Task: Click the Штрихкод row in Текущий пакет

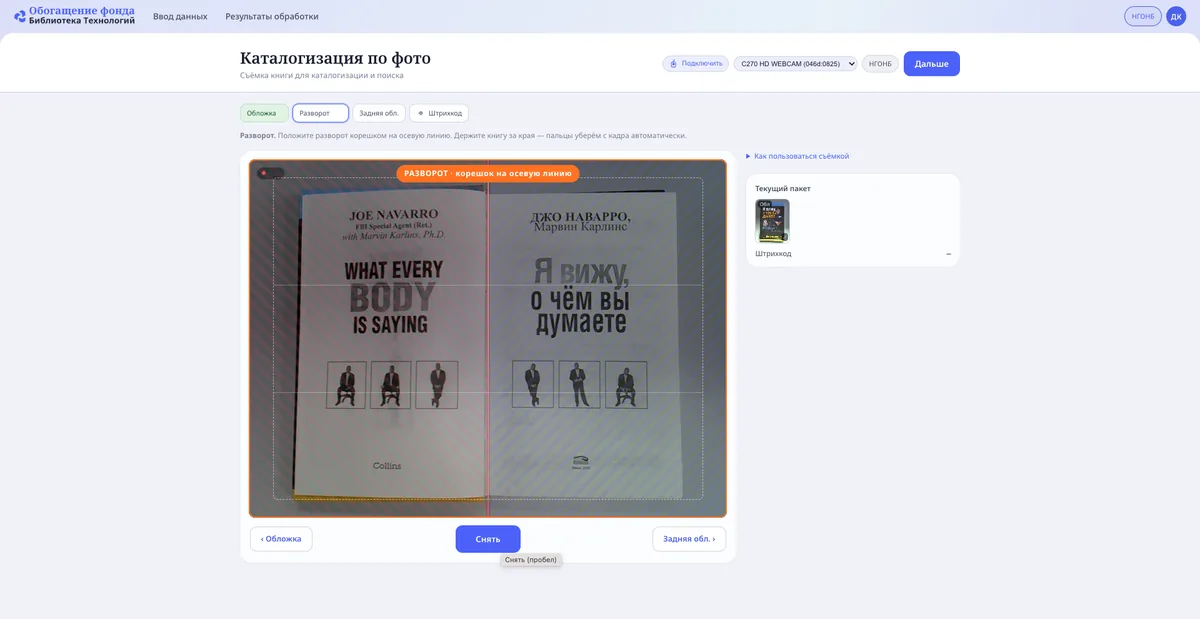Action: pos(853,254)
